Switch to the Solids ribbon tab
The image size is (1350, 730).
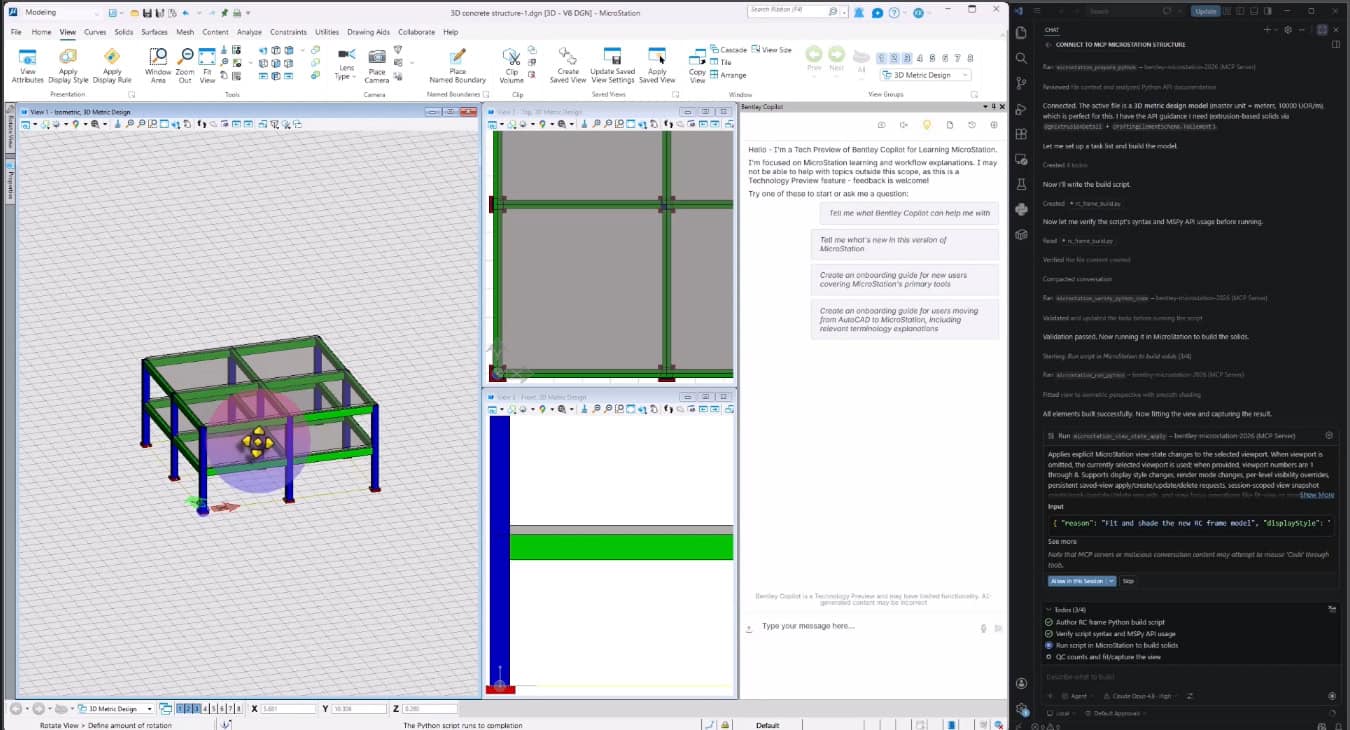(124, 32)
